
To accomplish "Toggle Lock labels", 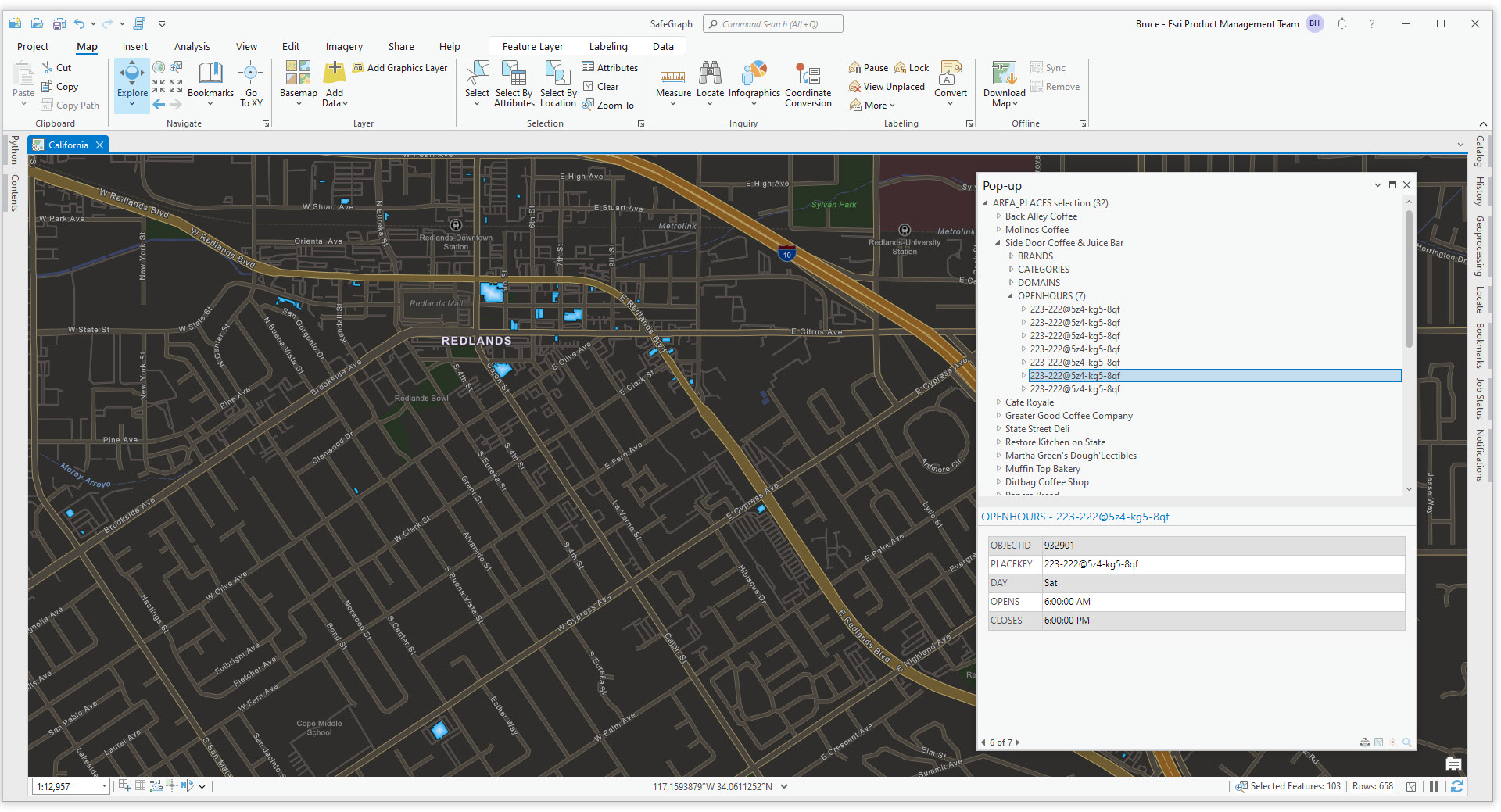I will (912, 68).
